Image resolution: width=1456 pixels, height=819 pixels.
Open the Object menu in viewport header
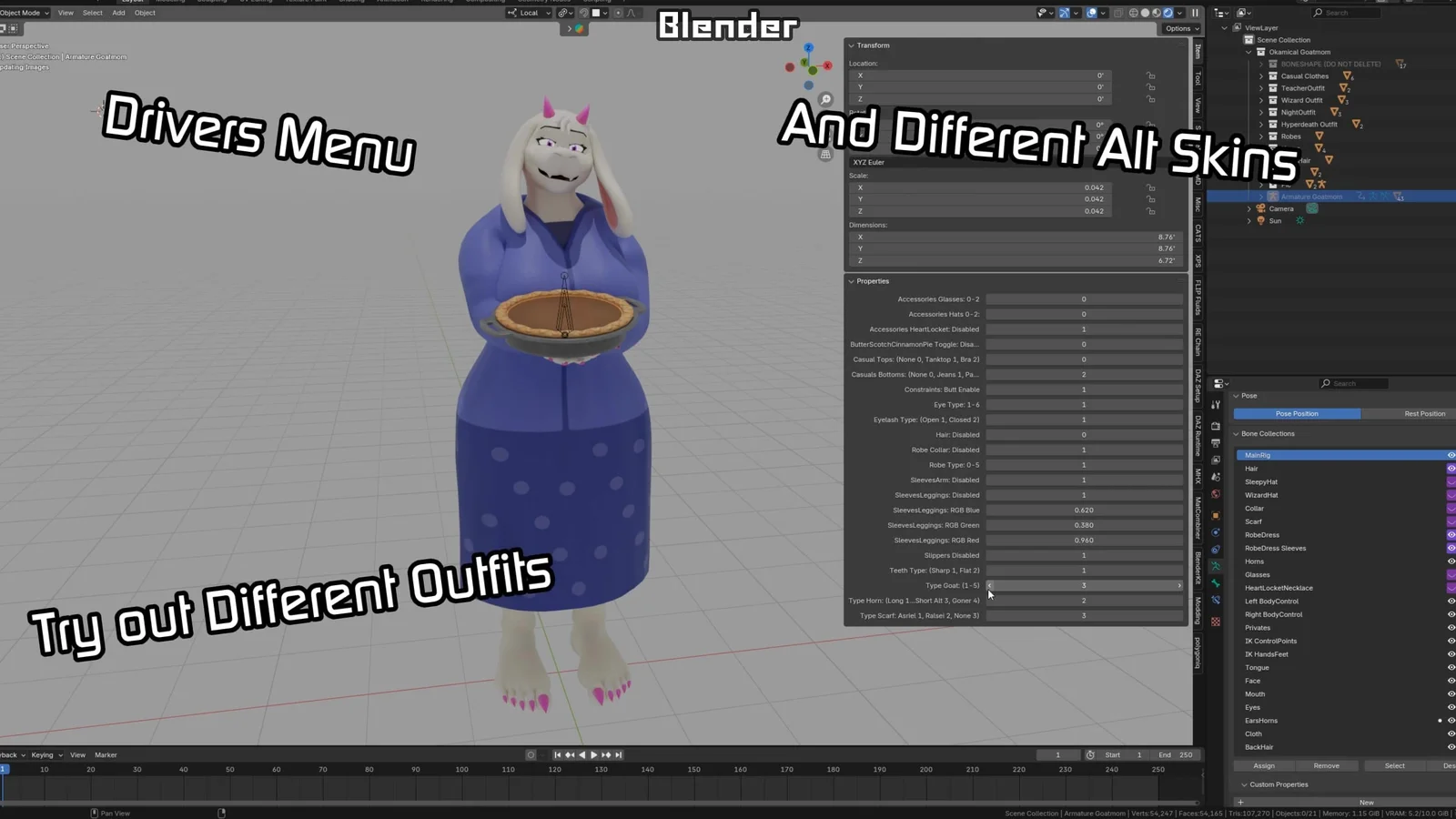(144, 13)
